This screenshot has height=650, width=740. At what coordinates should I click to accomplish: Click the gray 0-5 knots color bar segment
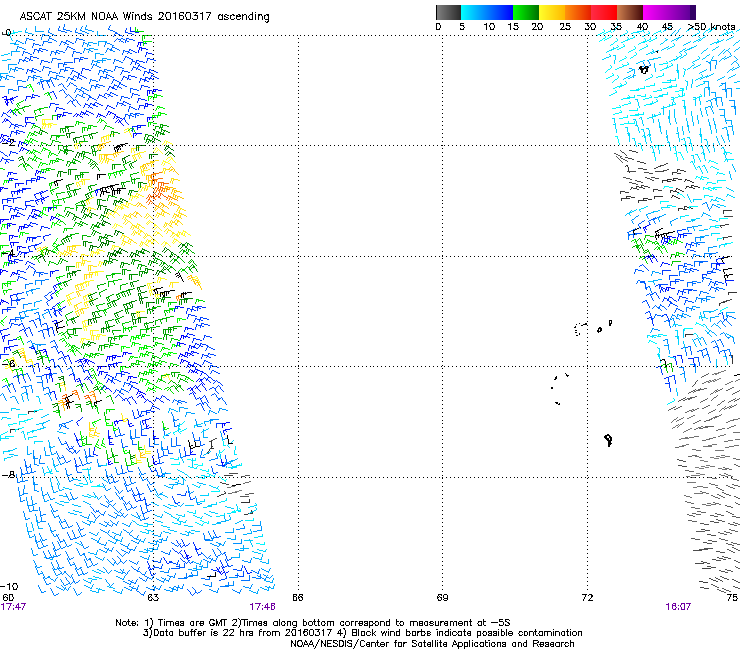pos(448,12)
